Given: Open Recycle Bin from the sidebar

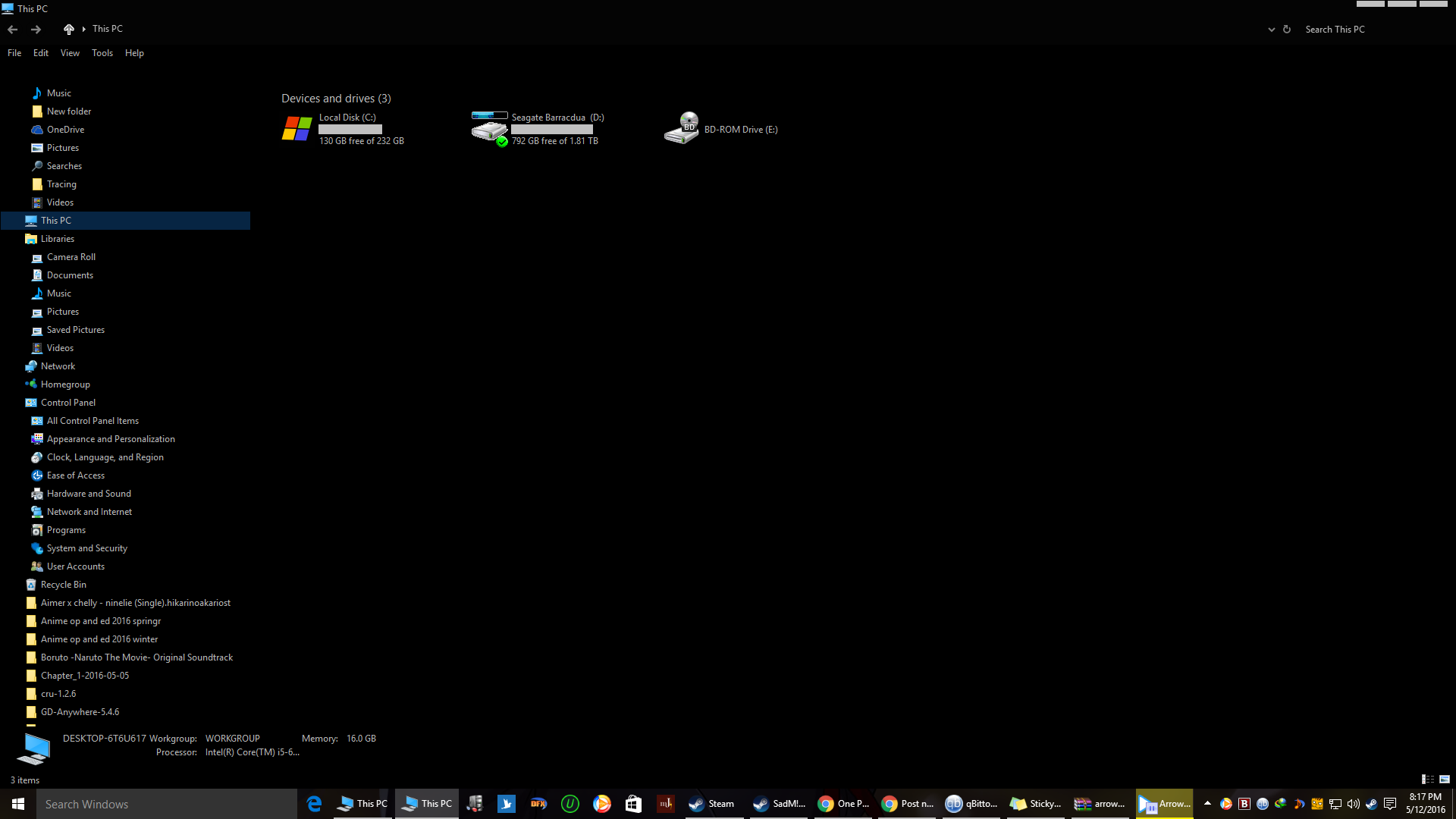Looking at the screenshot, I should tap(63, 585).
